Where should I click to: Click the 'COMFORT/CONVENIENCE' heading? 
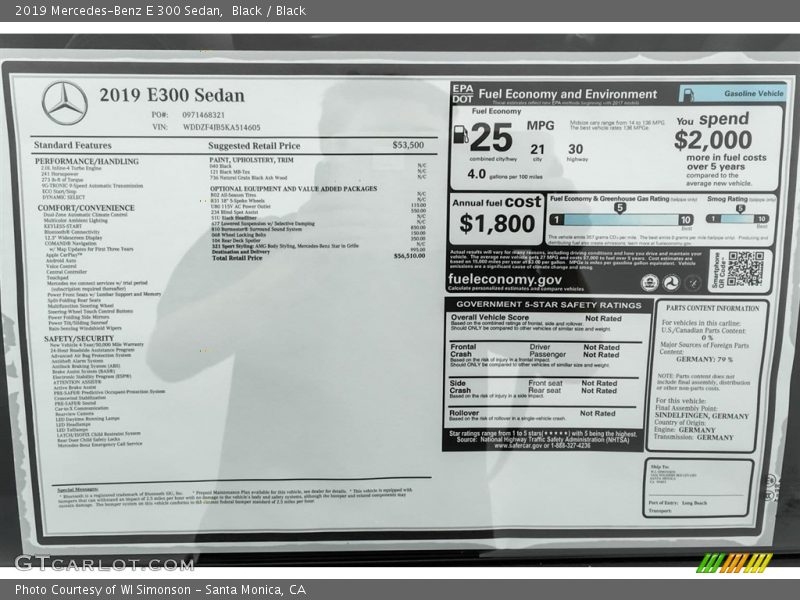pyautogui.click(x=86, y=208)
